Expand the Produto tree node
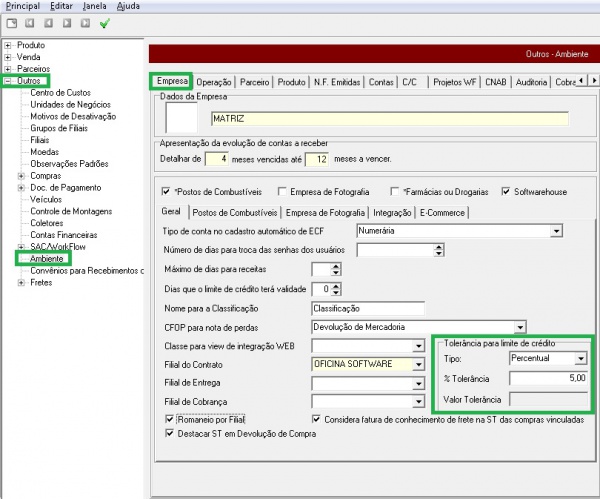The width and height of the screenshot is (600, 499). tap(8, 45)
